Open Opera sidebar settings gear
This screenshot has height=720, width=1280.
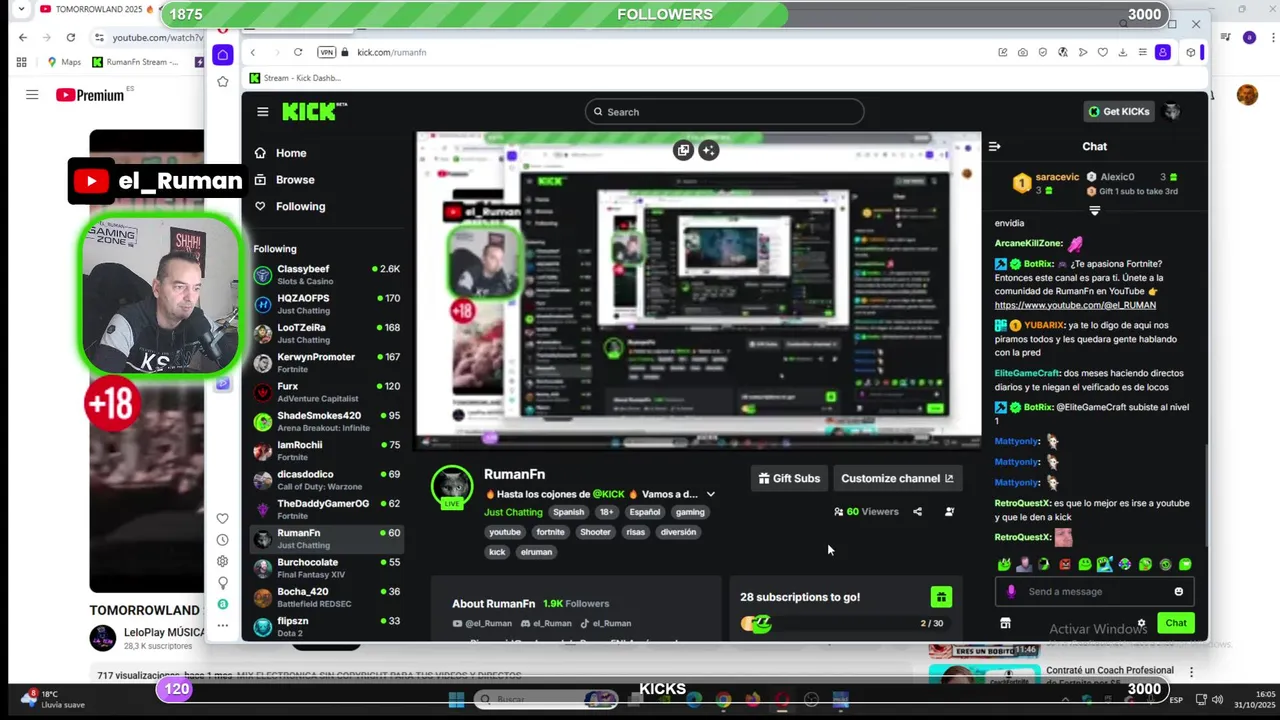click(222, 561)
